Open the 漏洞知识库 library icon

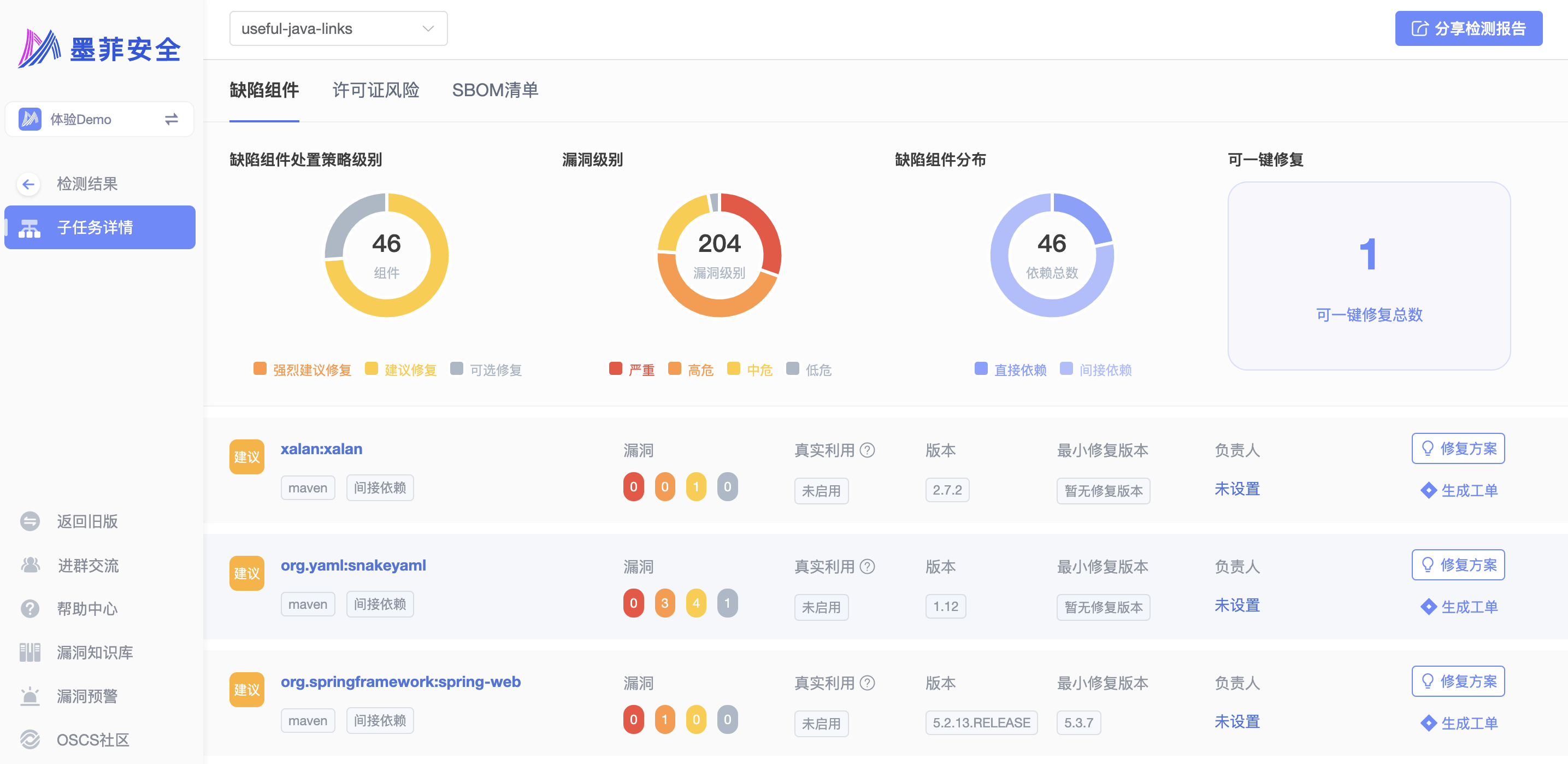pos(29,653)
